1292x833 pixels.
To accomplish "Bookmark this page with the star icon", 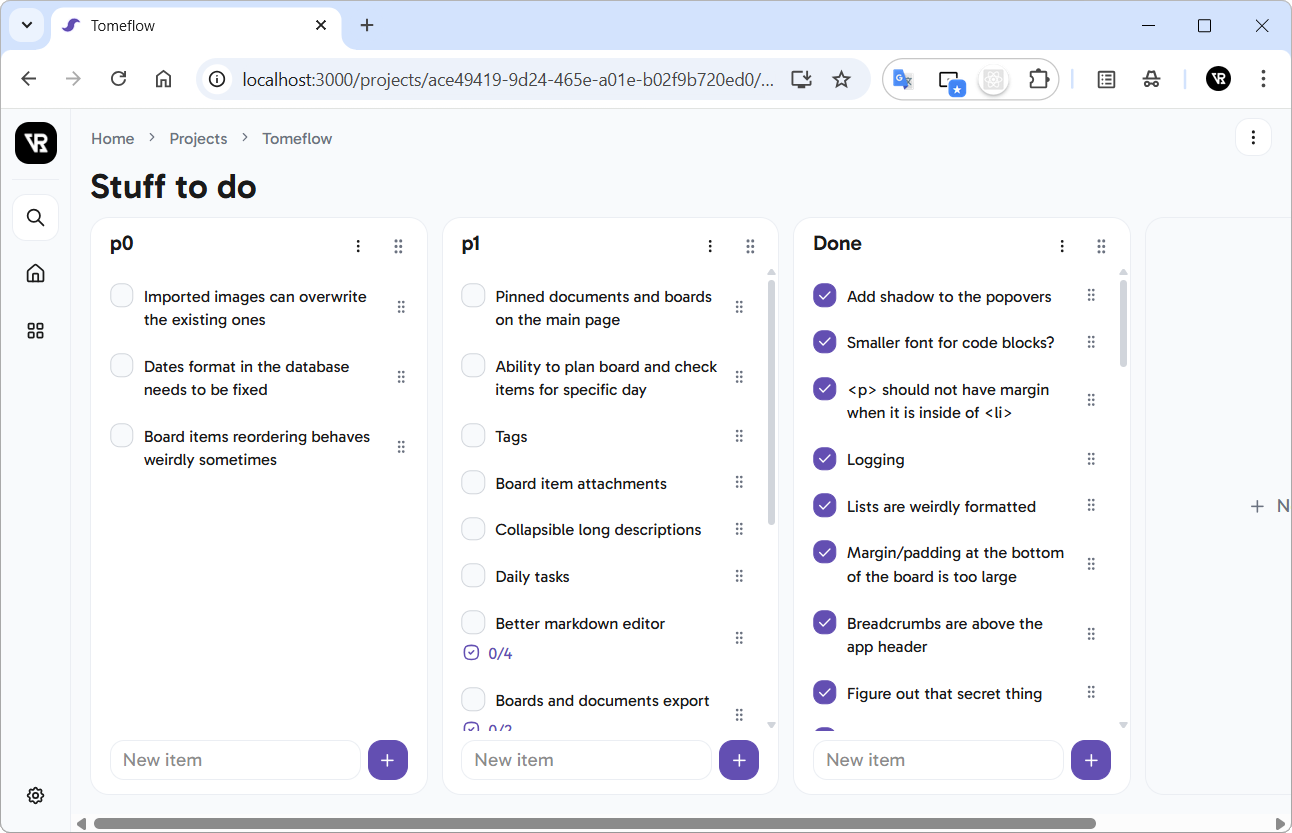I will 841,79.
